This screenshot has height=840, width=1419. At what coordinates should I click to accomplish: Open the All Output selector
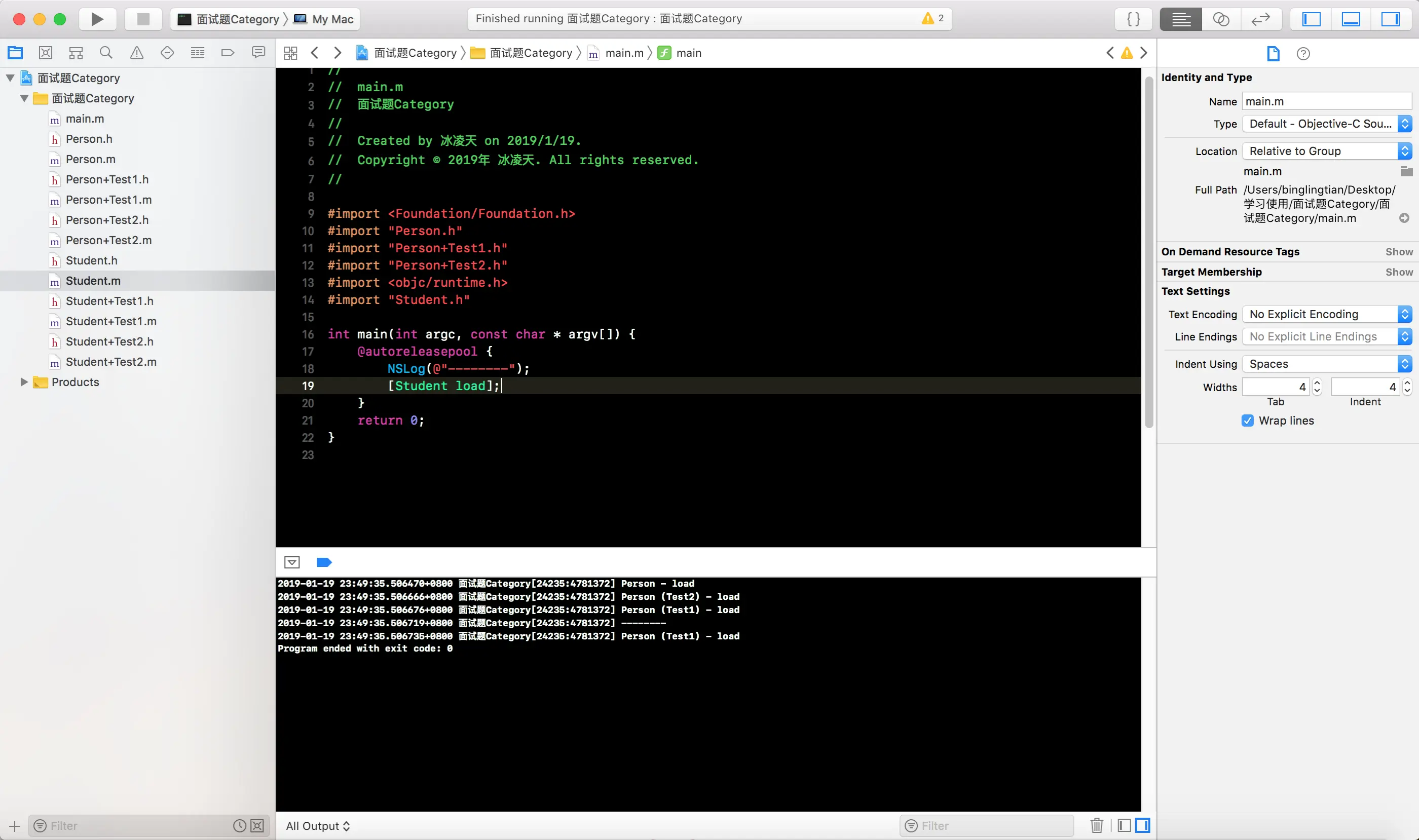pyautogui.click(x=318, y=826)
